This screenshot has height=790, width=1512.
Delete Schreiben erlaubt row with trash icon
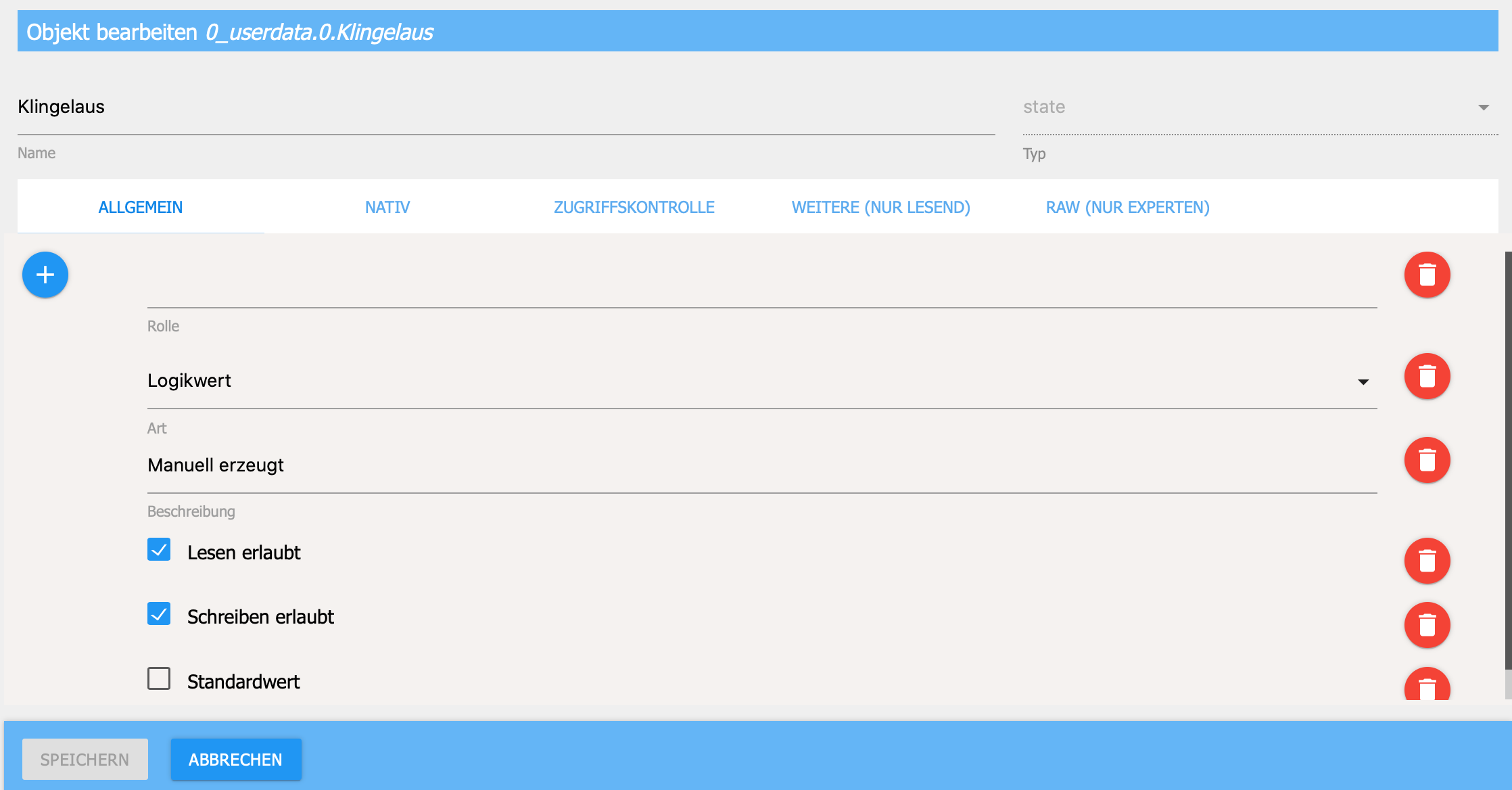1427,625
